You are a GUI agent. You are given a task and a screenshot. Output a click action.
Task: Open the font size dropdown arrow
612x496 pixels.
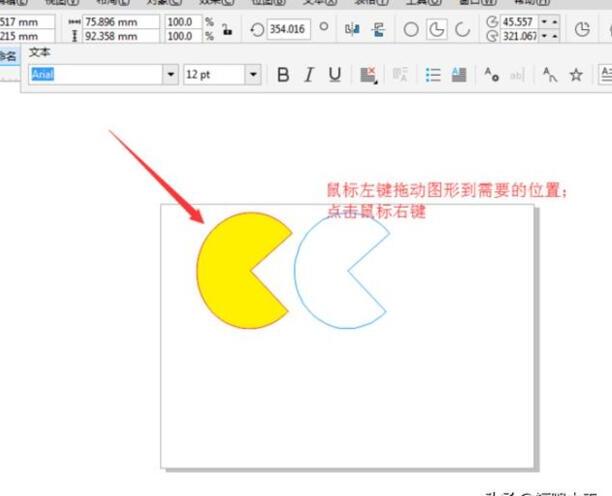(x=253, y=74)
